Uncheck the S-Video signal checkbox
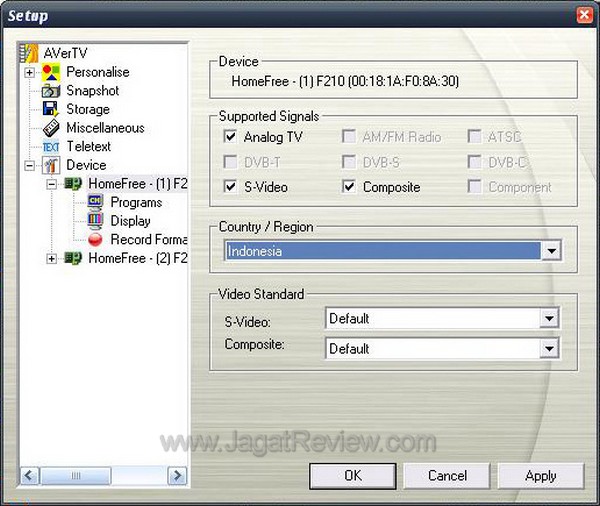 click(230, 186)
